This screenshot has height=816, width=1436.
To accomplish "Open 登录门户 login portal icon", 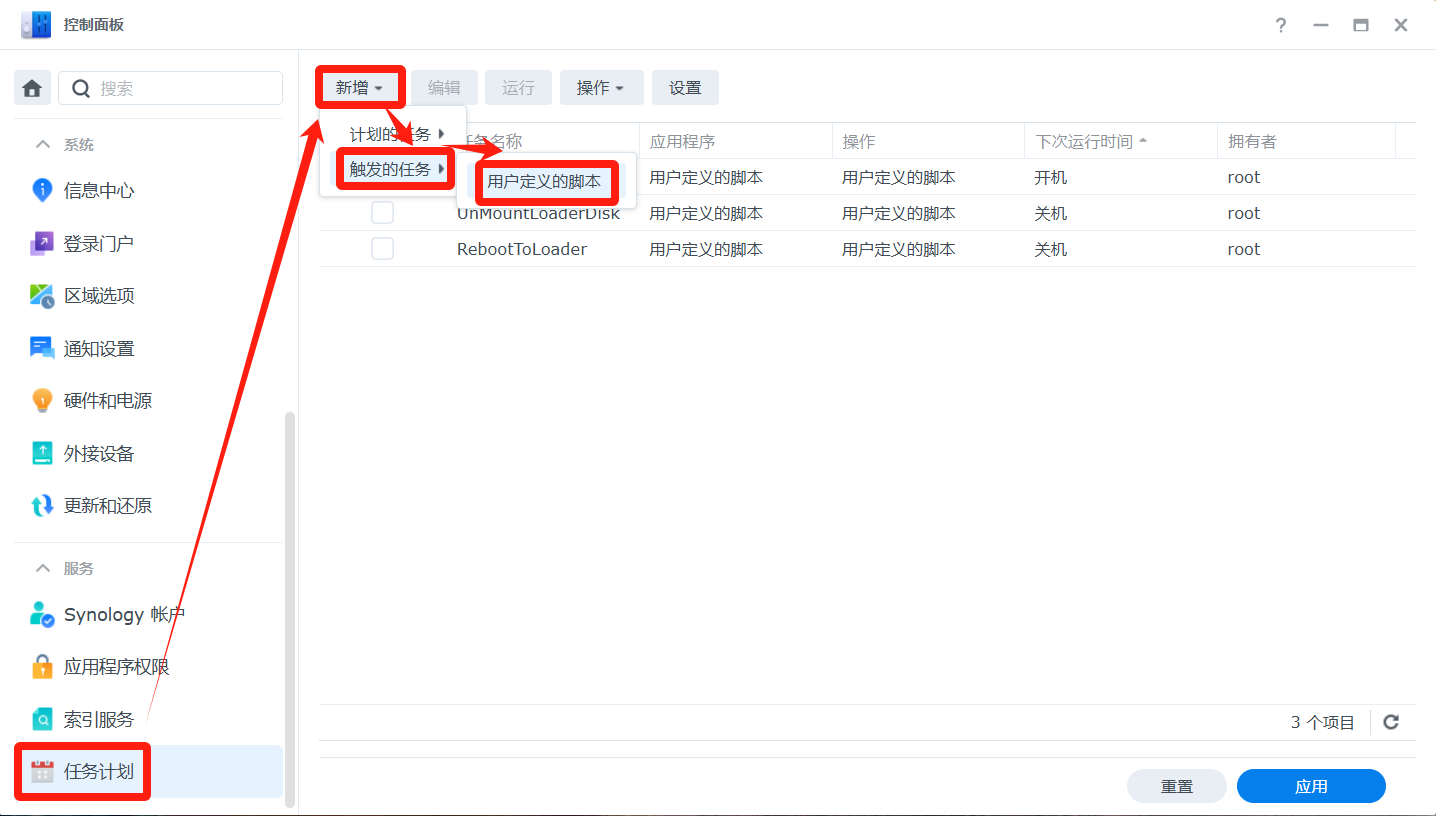I will point(42,243).
